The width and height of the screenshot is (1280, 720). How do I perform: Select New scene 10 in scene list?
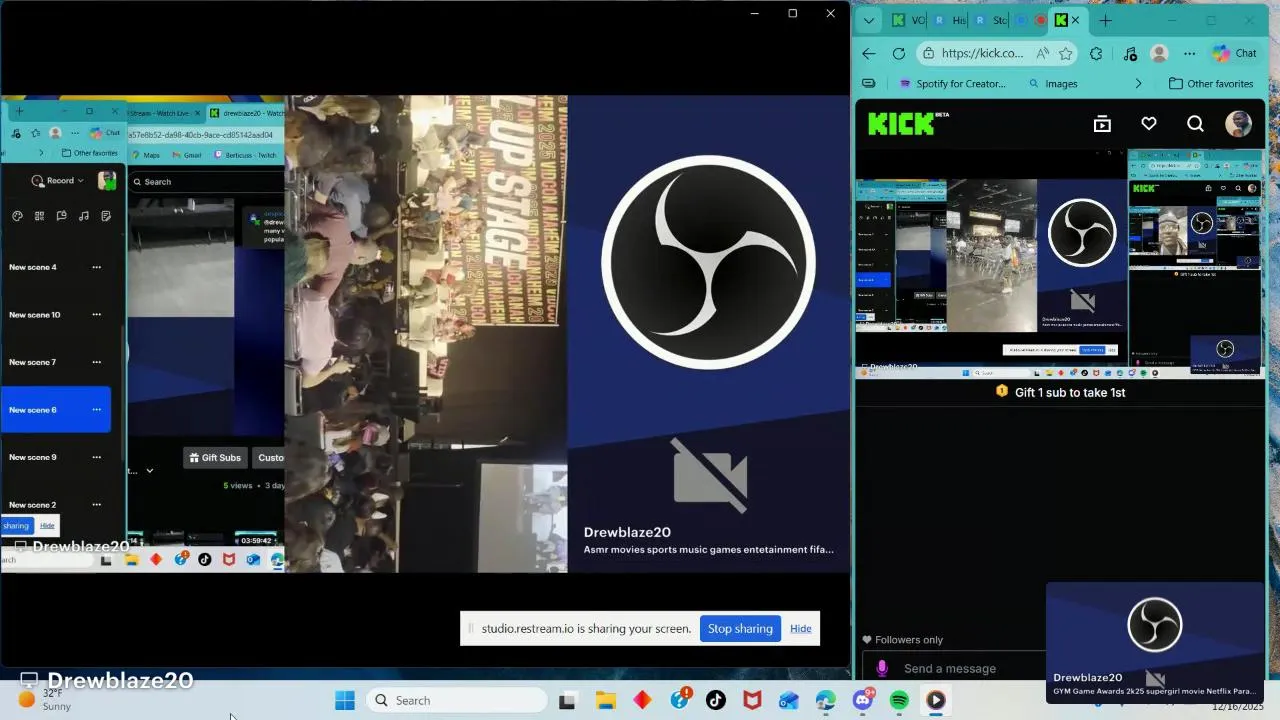click(35, 315)
